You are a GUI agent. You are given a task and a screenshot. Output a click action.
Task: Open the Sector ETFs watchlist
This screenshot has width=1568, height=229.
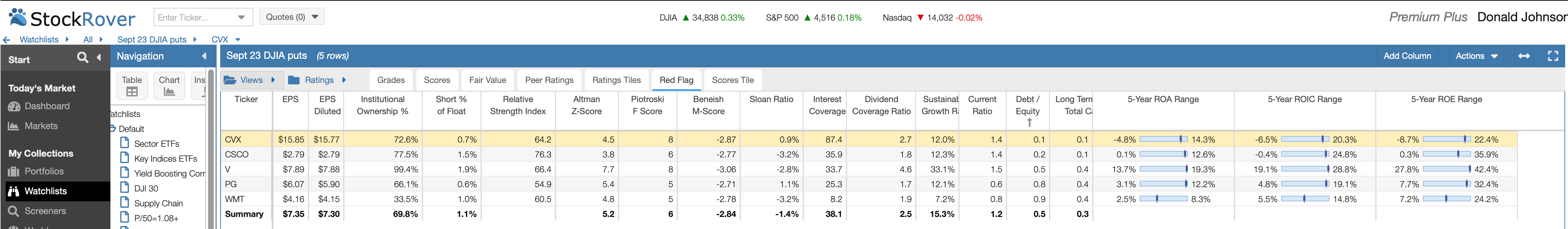click(156, 144)
